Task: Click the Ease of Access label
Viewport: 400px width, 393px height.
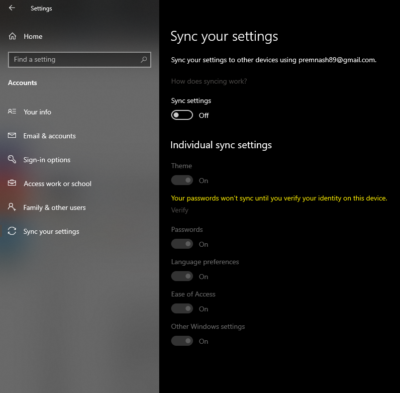Action: (x=193, y=294)
